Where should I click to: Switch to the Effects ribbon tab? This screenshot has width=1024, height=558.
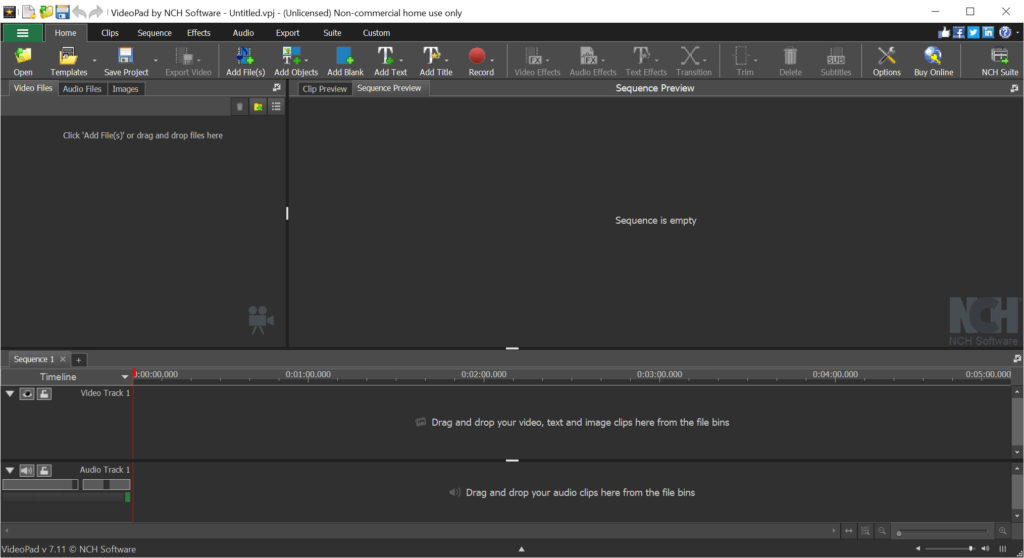pos(199,33)
